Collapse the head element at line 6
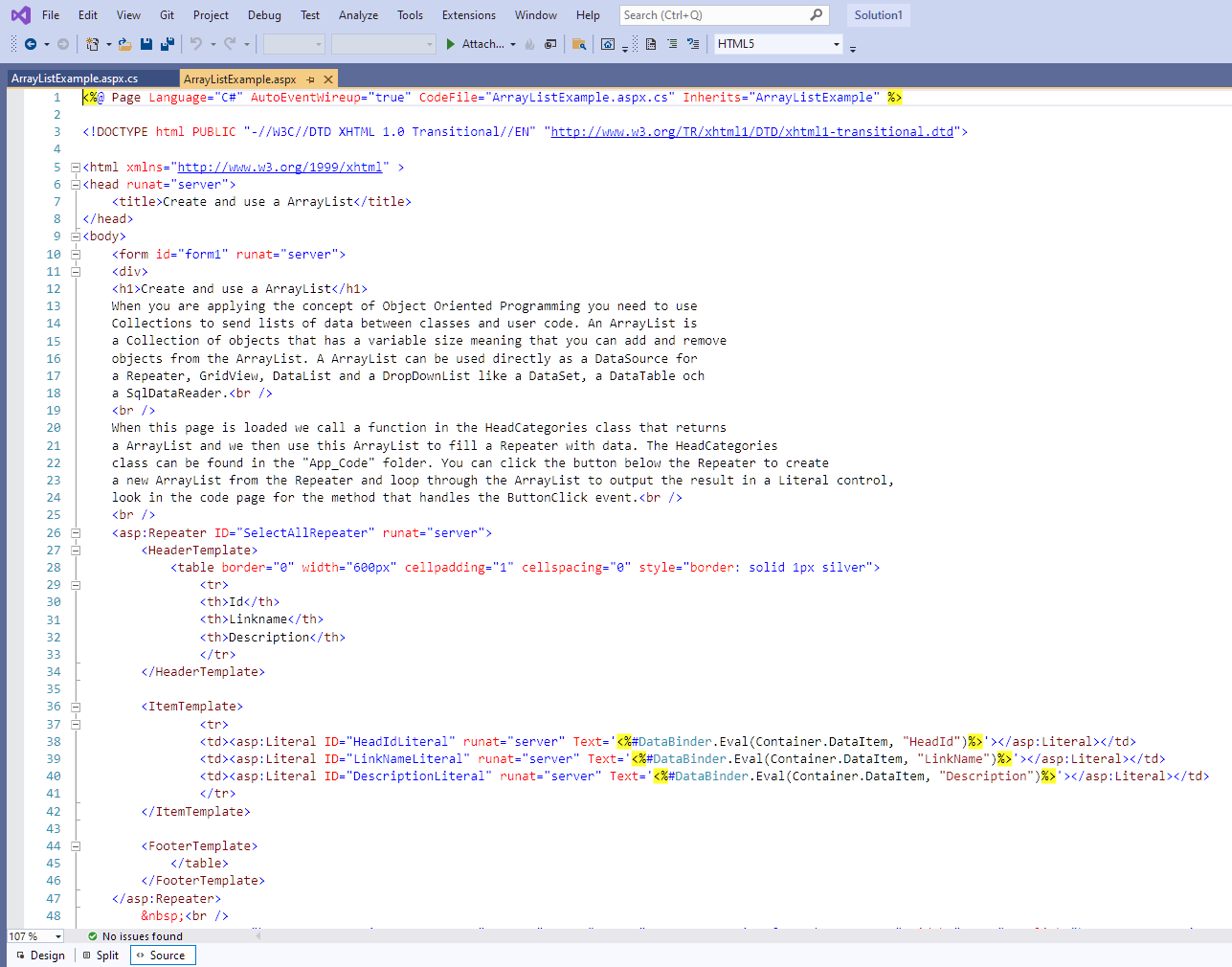The image size is (1232, 967). [x=76, y=185]
